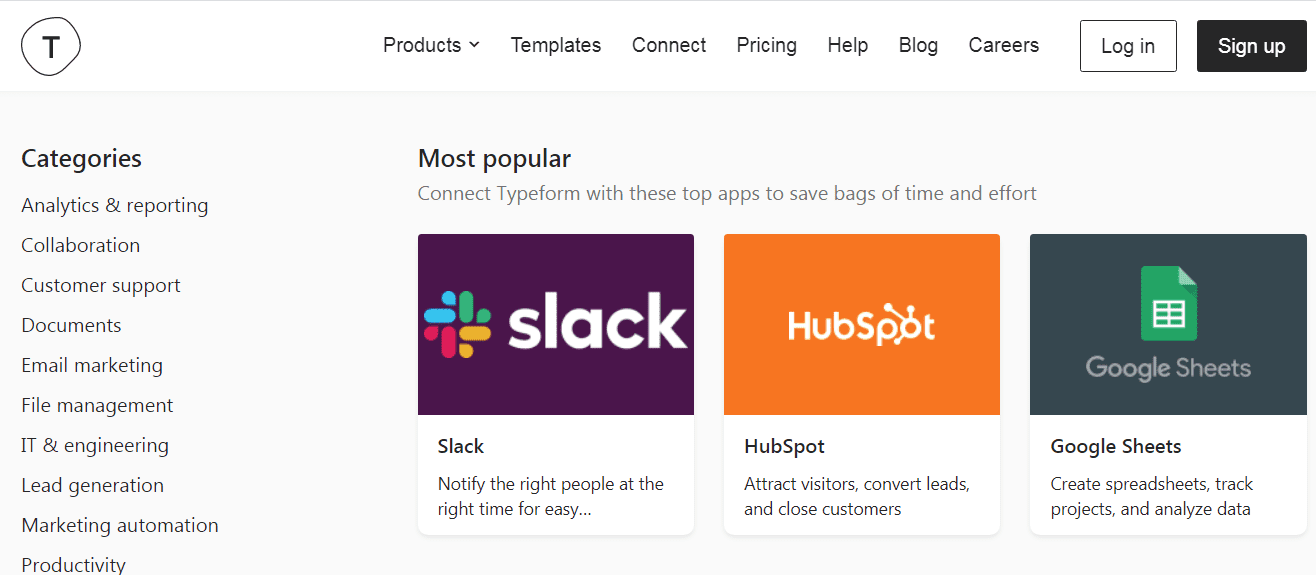This screenshot has width=1316, height=575.
Task: Open the Pricing page
Action: (767, 45)
